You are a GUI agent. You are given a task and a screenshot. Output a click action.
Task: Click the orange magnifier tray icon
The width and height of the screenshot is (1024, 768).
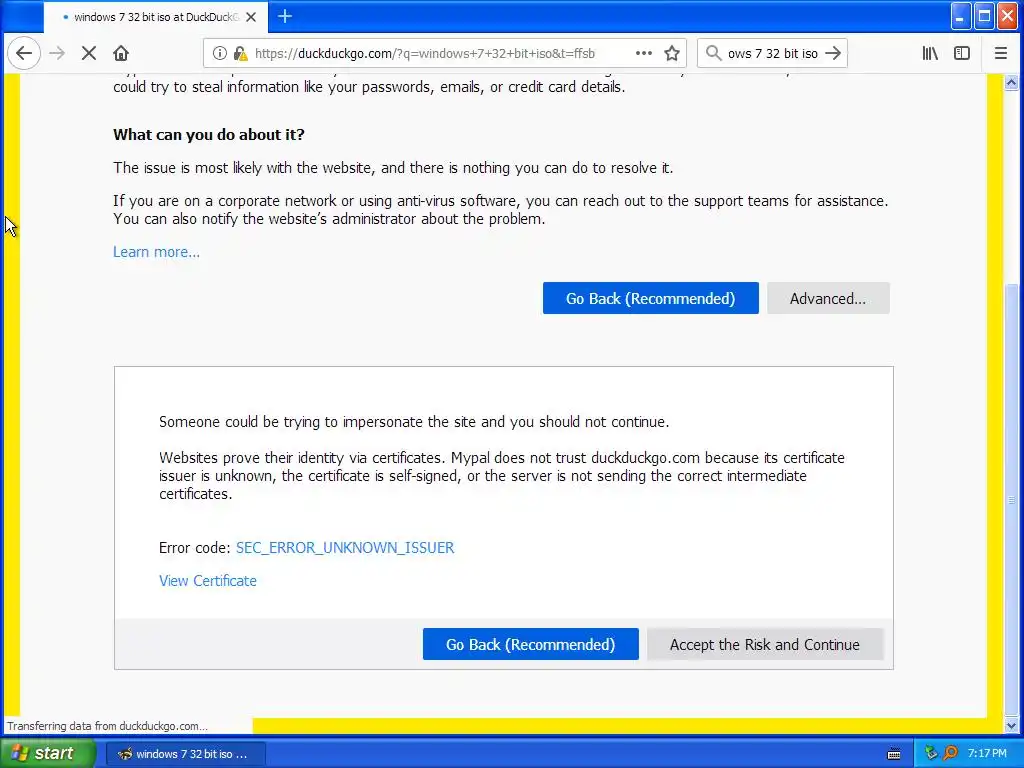pyautogui.click(x=950, y=754)
